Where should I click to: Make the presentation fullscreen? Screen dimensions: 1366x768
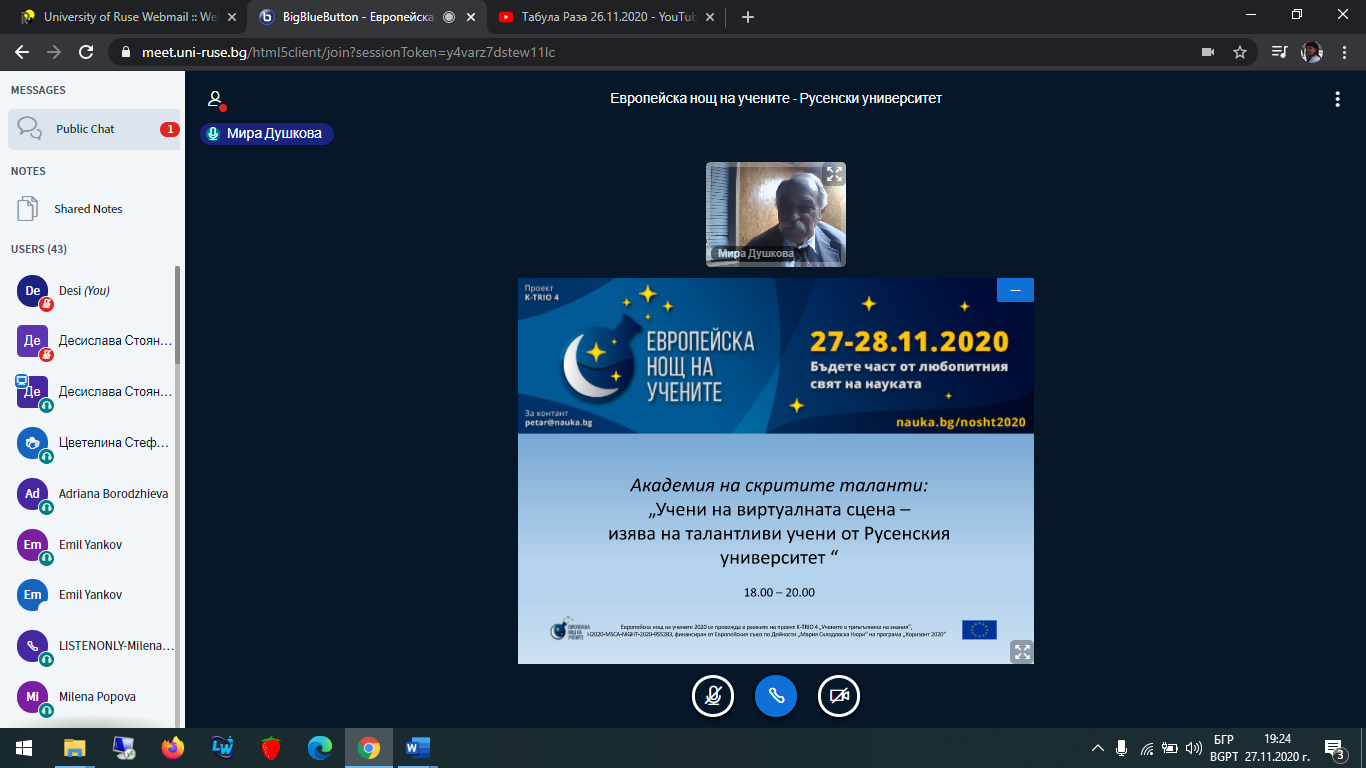tap(1021, 652)
